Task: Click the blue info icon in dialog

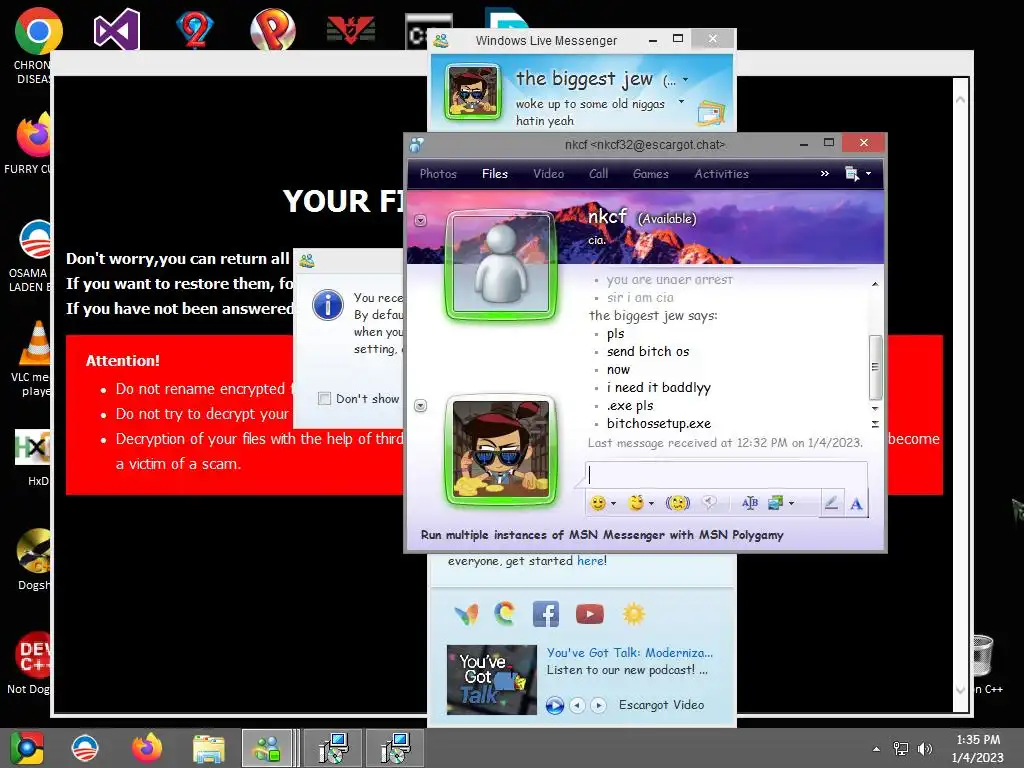Action: coord(328,305)
